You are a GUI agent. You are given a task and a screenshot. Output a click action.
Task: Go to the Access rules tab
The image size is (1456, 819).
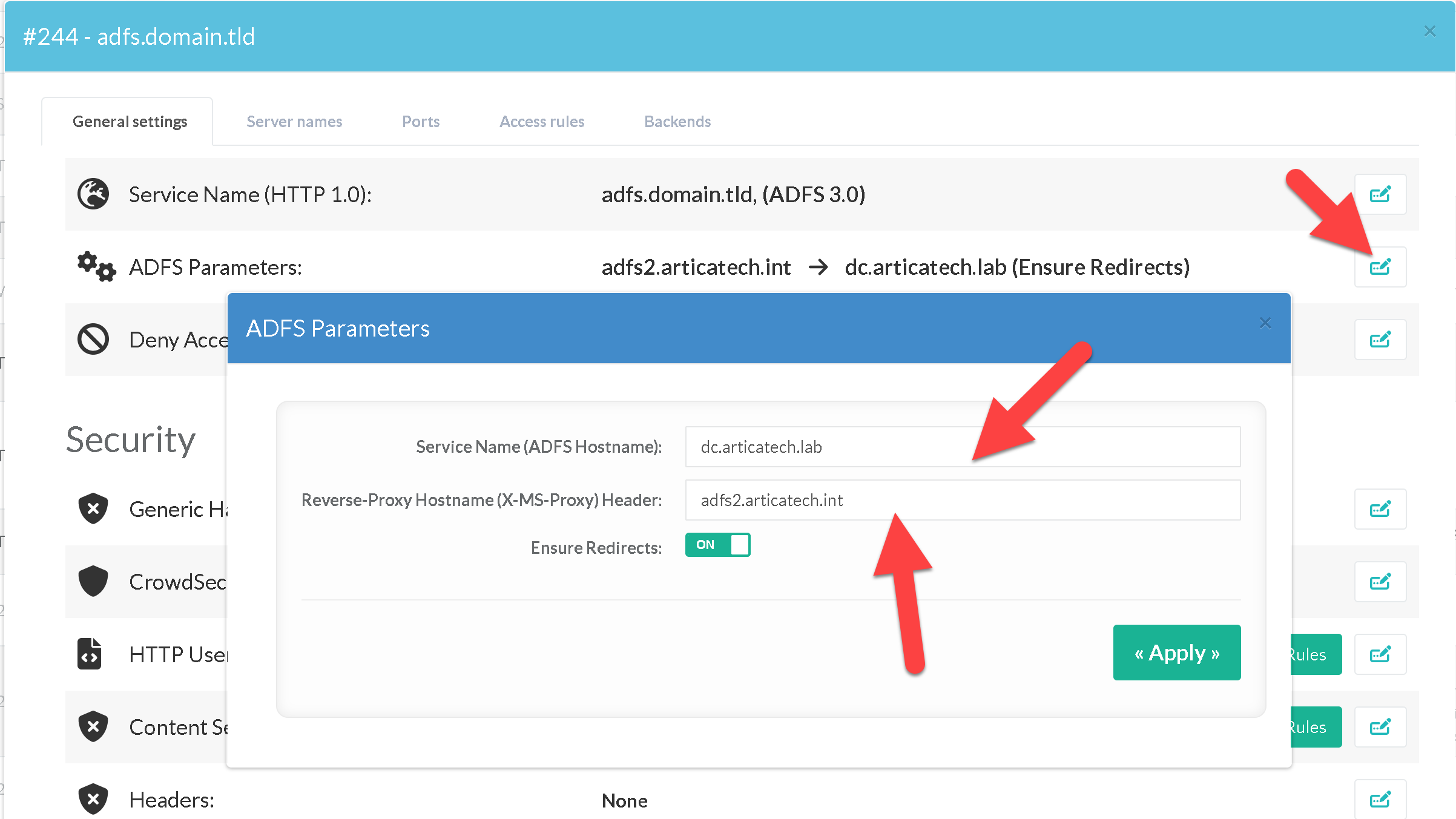tap(542, 122)
